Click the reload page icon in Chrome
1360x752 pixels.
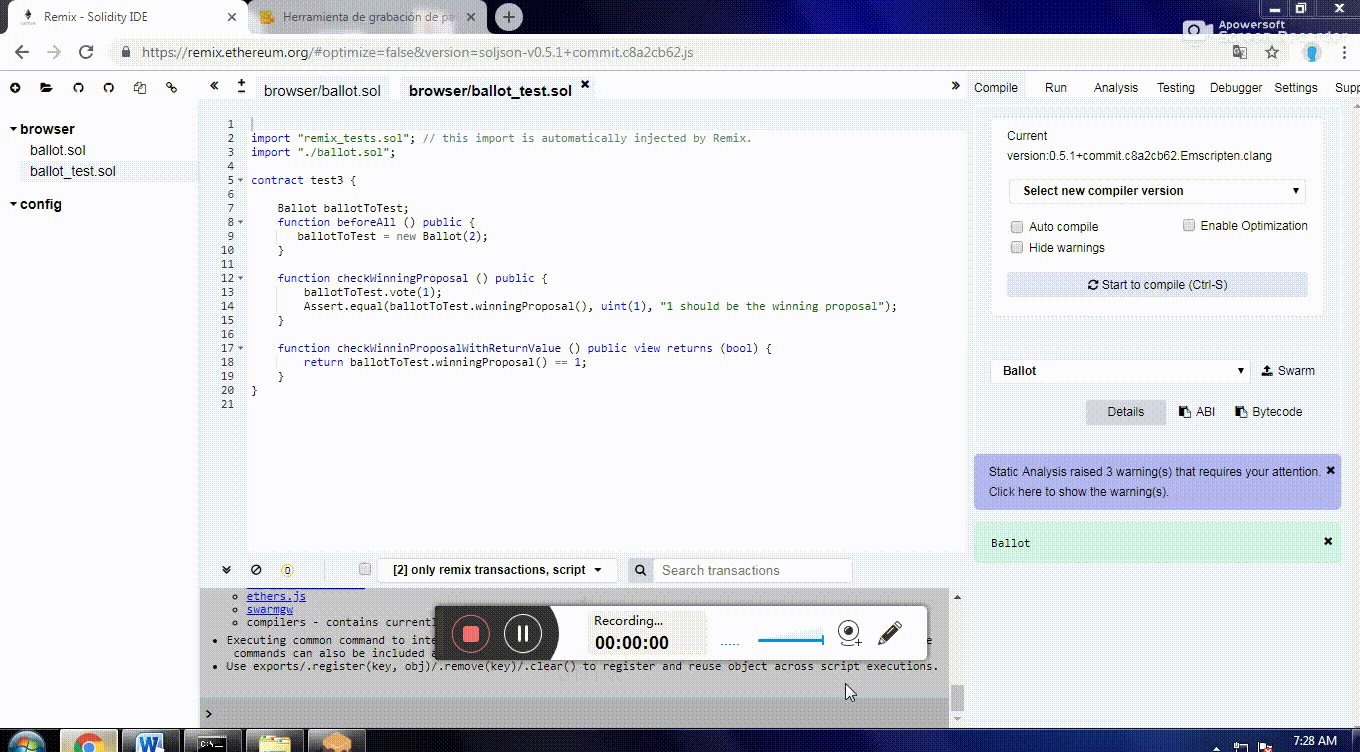86,52
